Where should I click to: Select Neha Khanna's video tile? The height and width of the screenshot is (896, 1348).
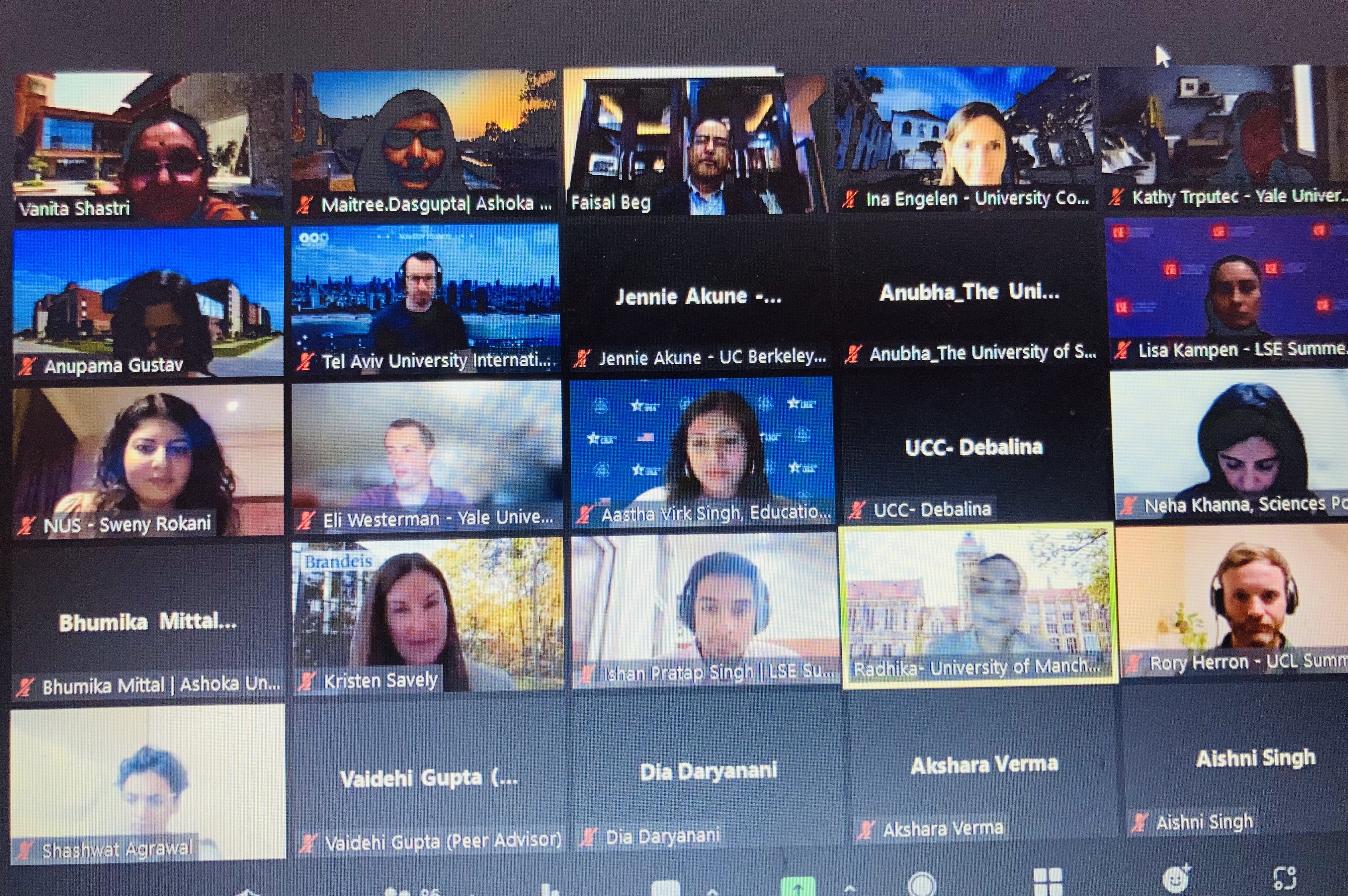1230,445
